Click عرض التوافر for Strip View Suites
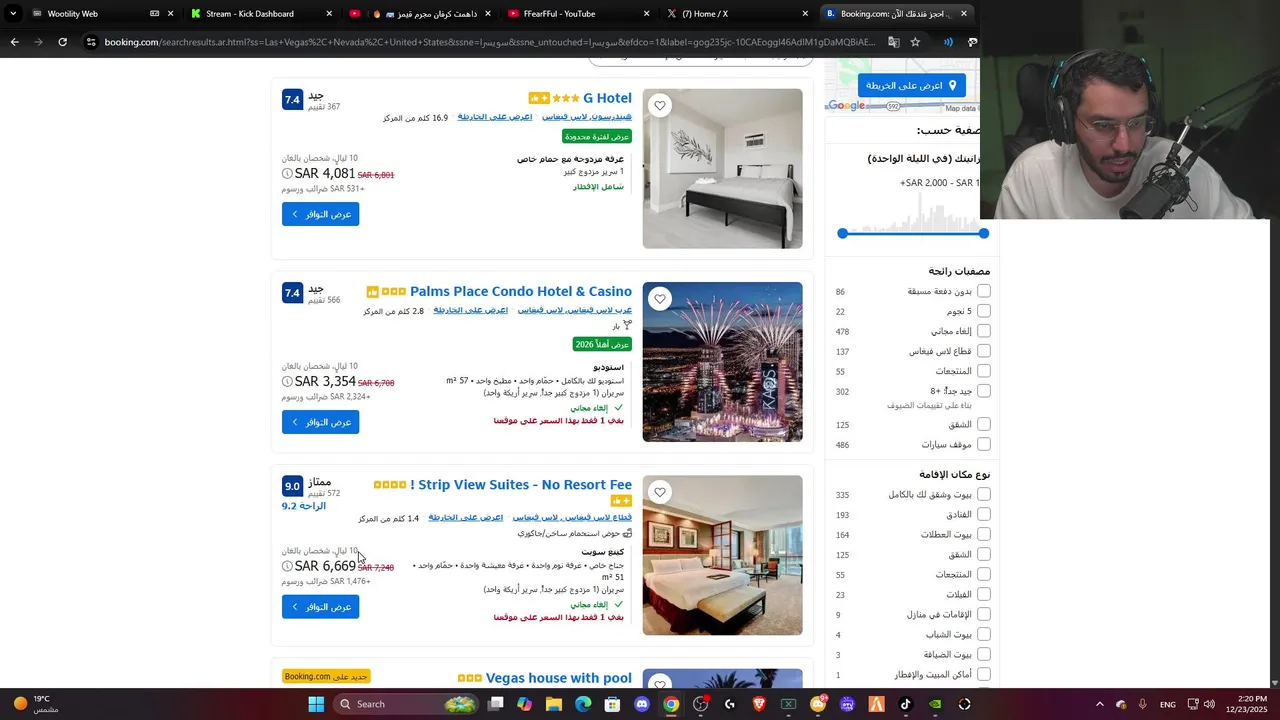 point(320,607)
